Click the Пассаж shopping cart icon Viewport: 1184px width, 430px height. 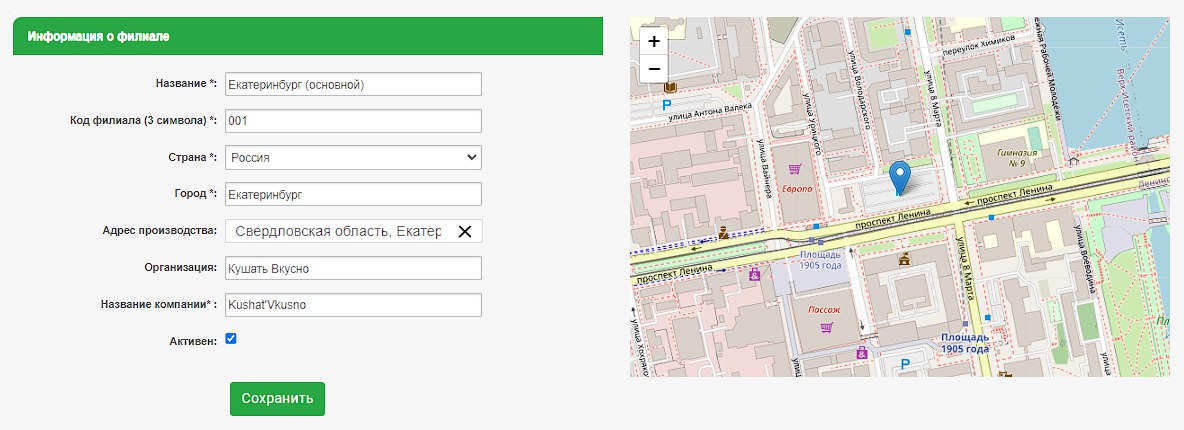[x=826, y=327]
